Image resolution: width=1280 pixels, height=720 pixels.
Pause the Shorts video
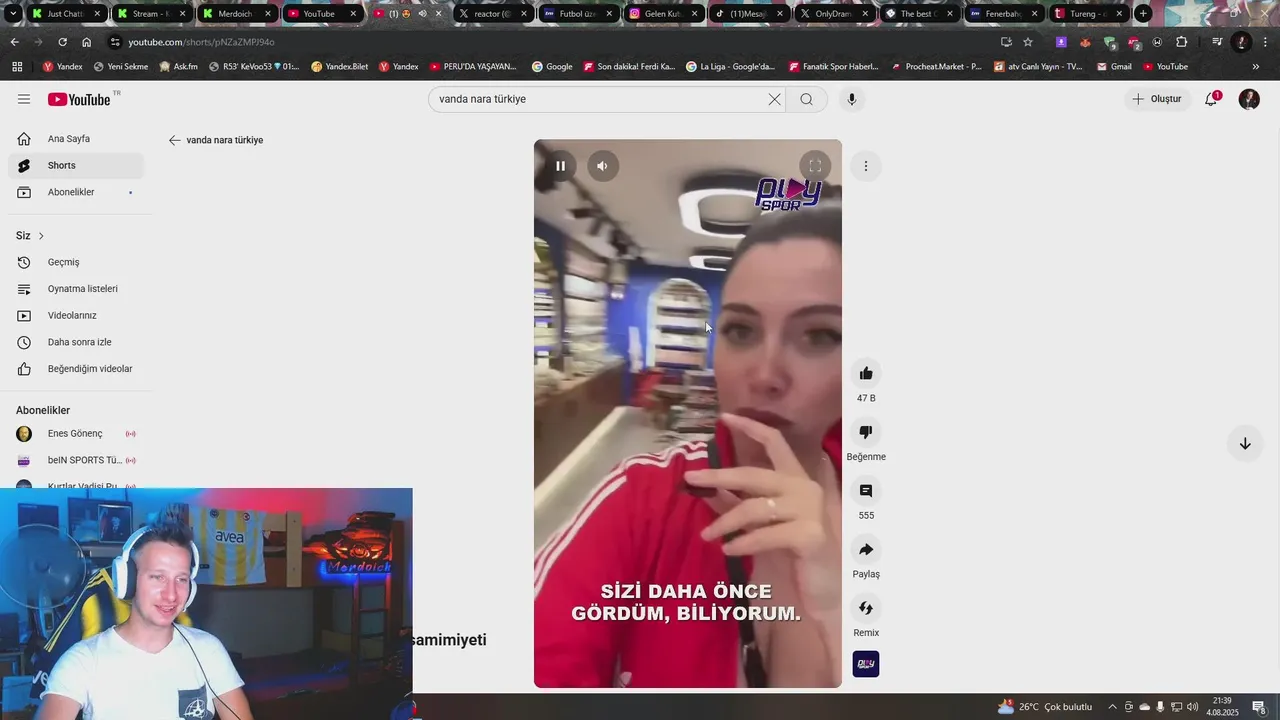[560, 166]
